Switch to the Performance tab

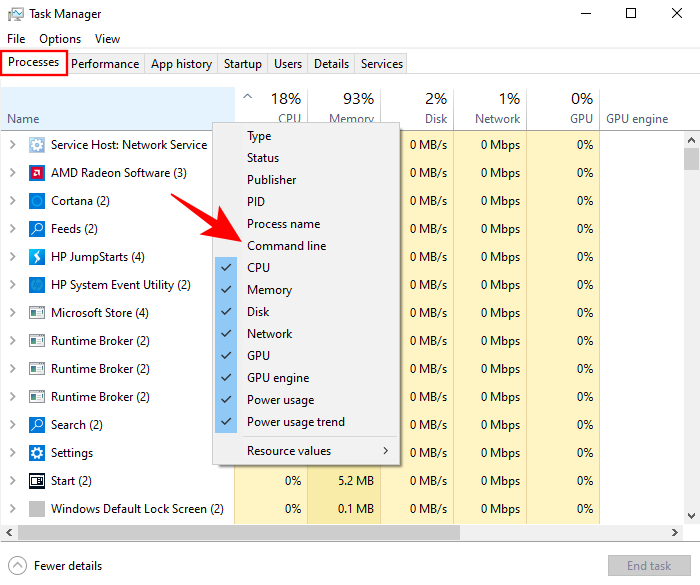click(105, 64)
